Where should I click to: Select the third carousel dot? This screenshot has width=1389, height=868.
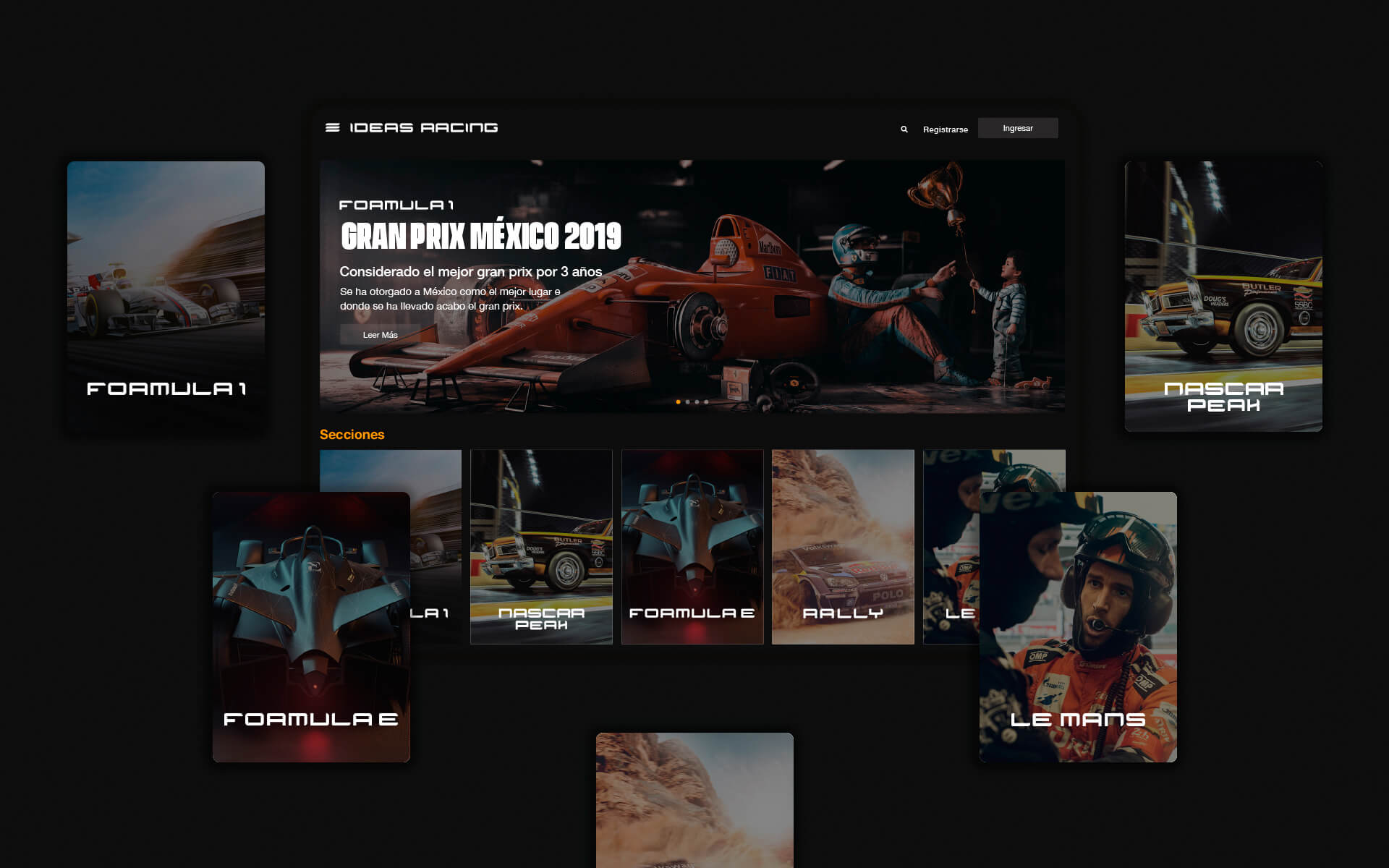[x=697, y=401]
